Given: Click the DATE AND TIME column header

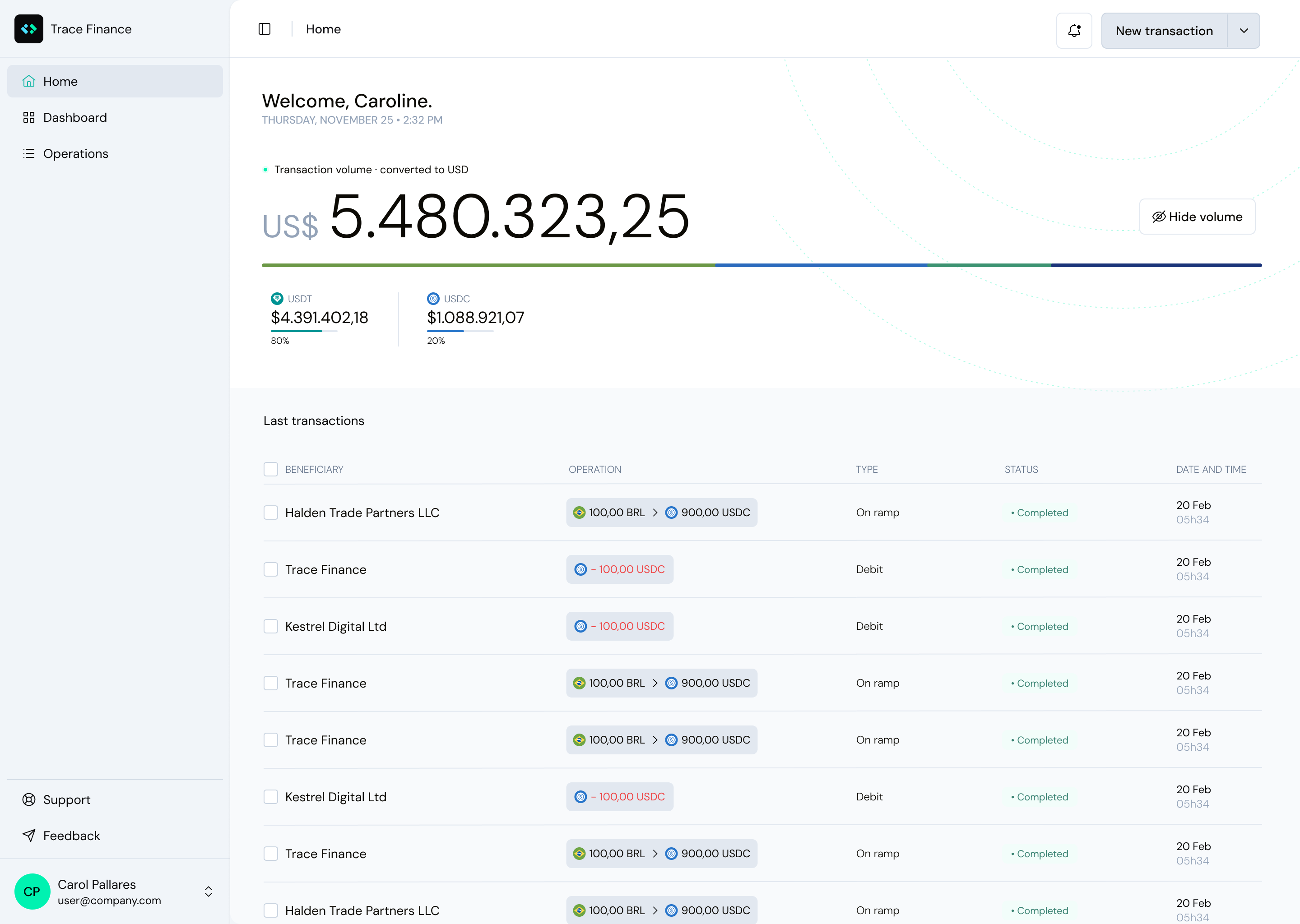Looking at the screenshot, I should (x=1211, y=469).
